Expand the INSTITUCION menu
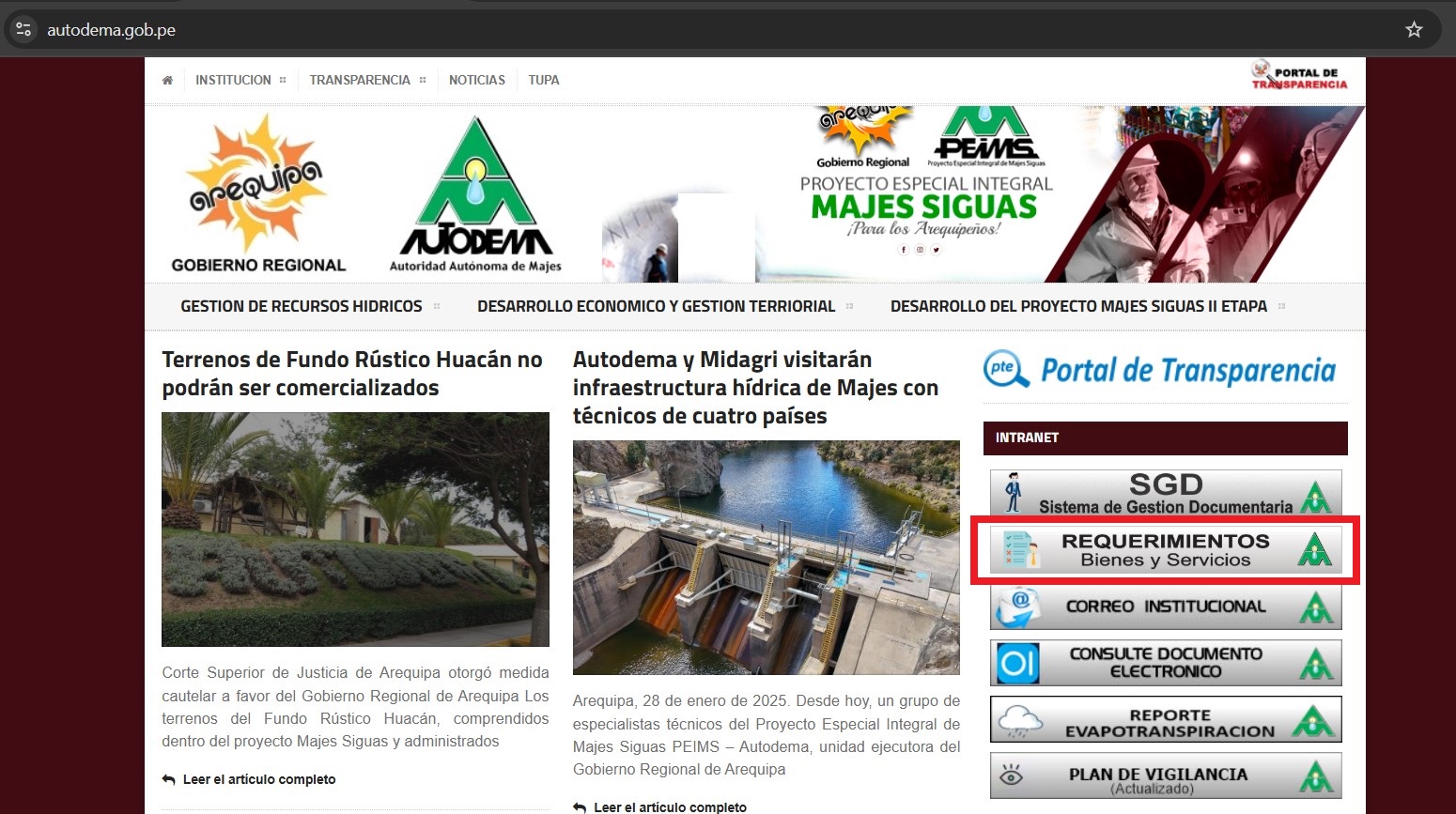The image size is (1456, 814). [x=240, y=81]
